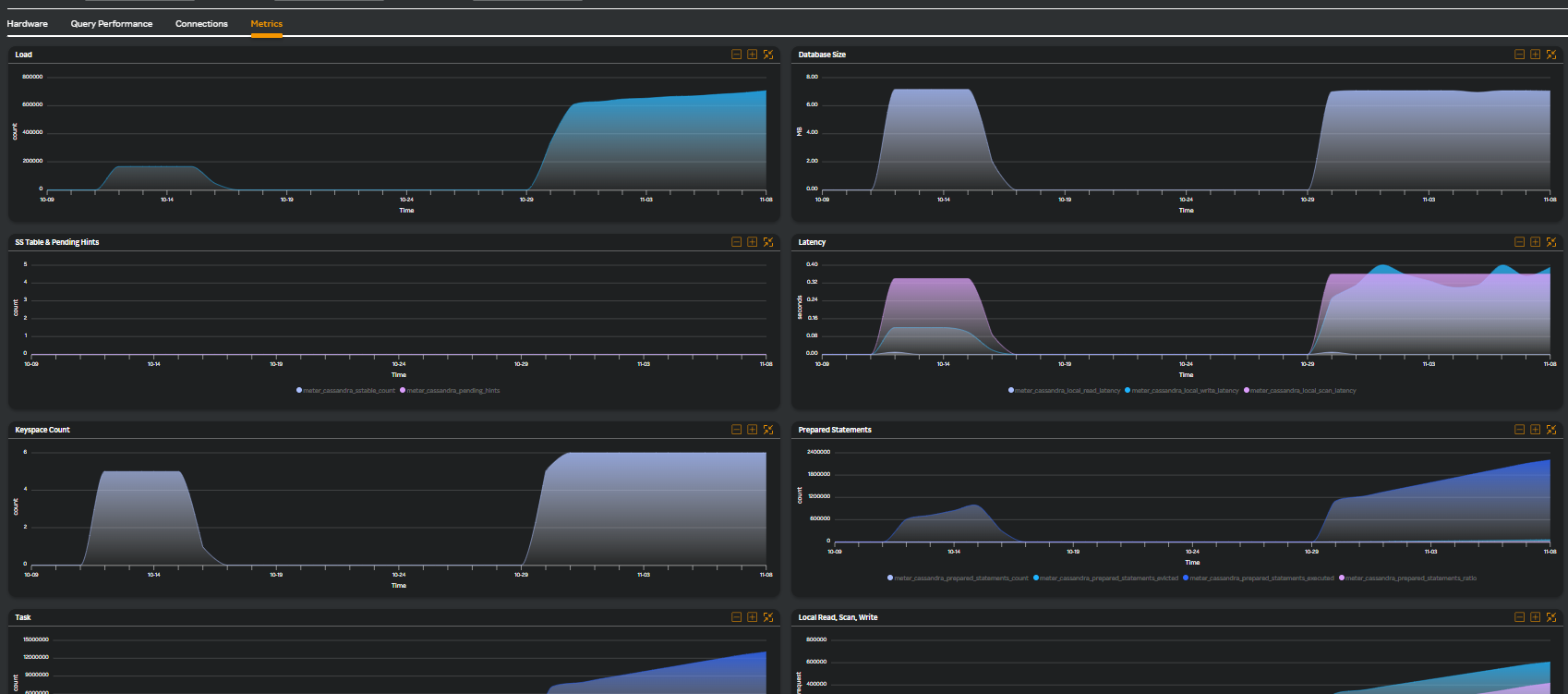Click crossed-arrows icon on Local Read, Scan, Write panel
This screenshot has height=694, width=1568.
1551,617
